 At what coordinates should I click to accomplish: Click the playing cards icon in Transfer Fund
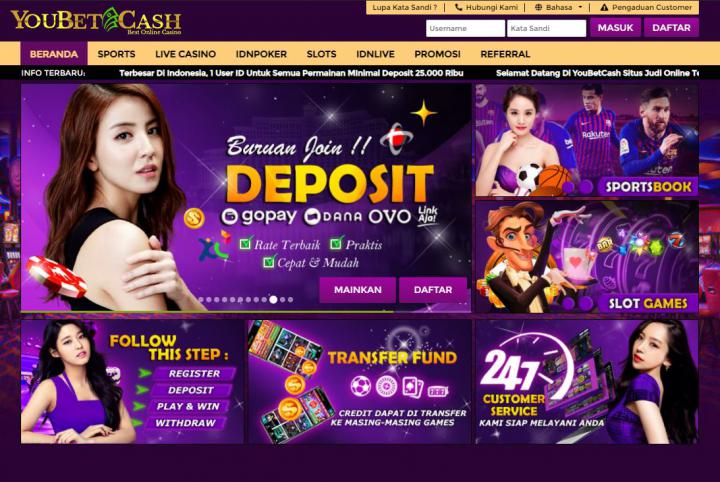[x=412, y=387]
